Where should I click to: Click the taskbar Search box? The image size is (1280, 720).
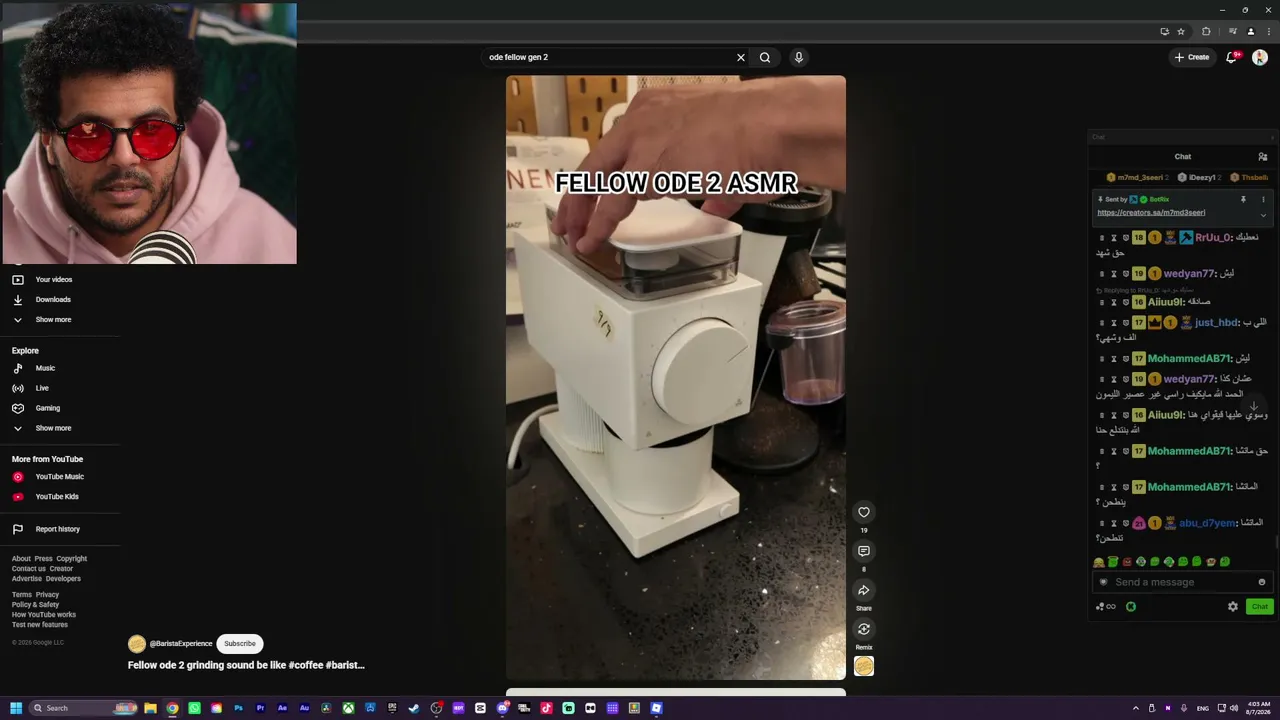[84, 708]
